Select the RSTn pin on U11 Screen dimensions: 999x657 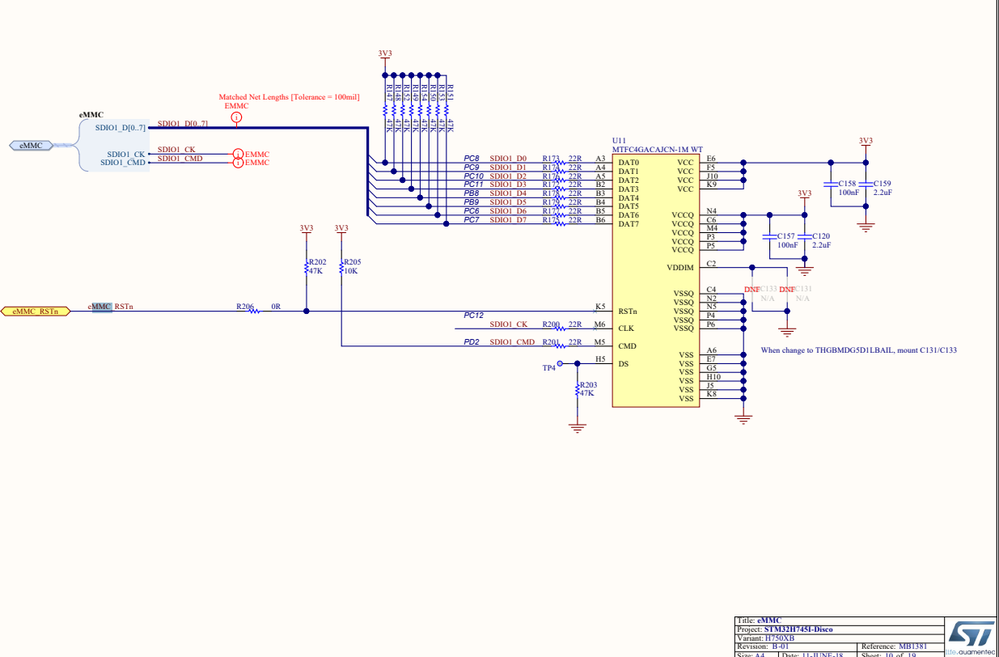coord(629,312)
